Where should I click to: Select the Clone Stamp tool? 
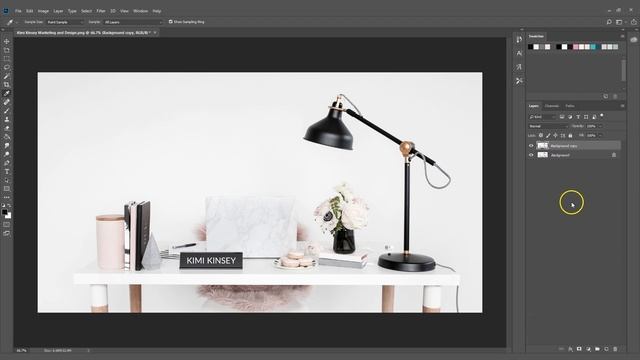tap(7, 120)
